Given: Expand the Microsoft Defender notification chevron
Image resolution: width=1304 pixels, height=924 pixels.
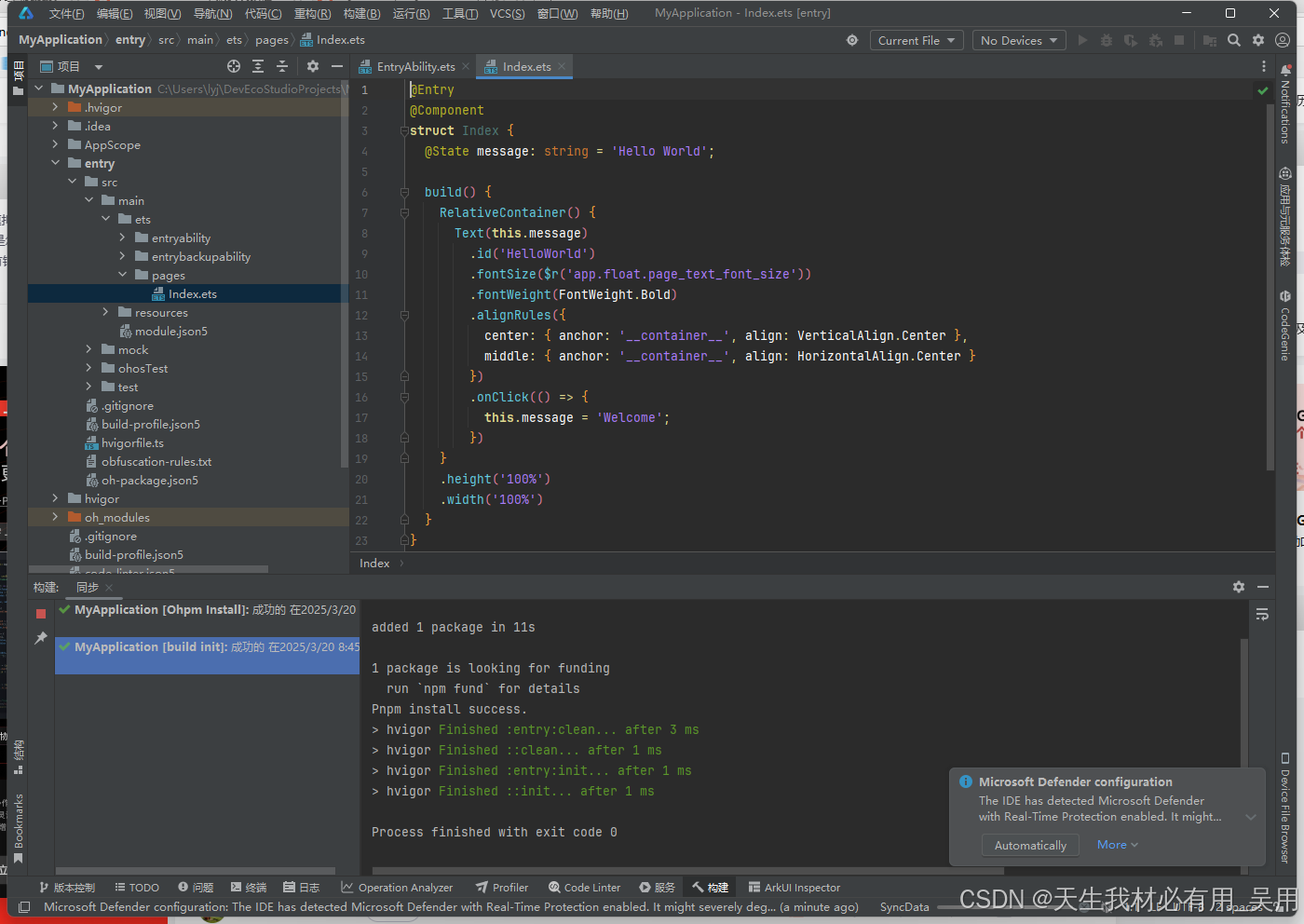Looking at the screenshot, I should tap(1251, 817).
